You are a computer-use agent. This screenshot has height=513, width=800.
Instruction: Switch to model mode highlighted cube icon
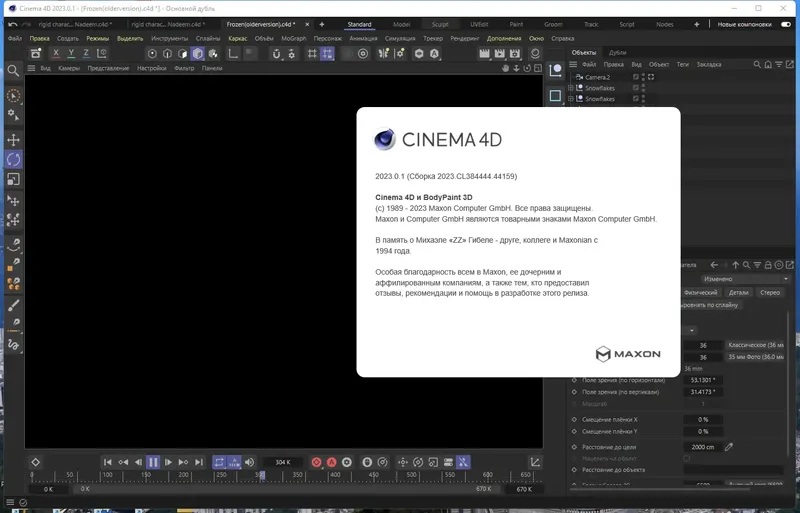(x=198, y=54)
